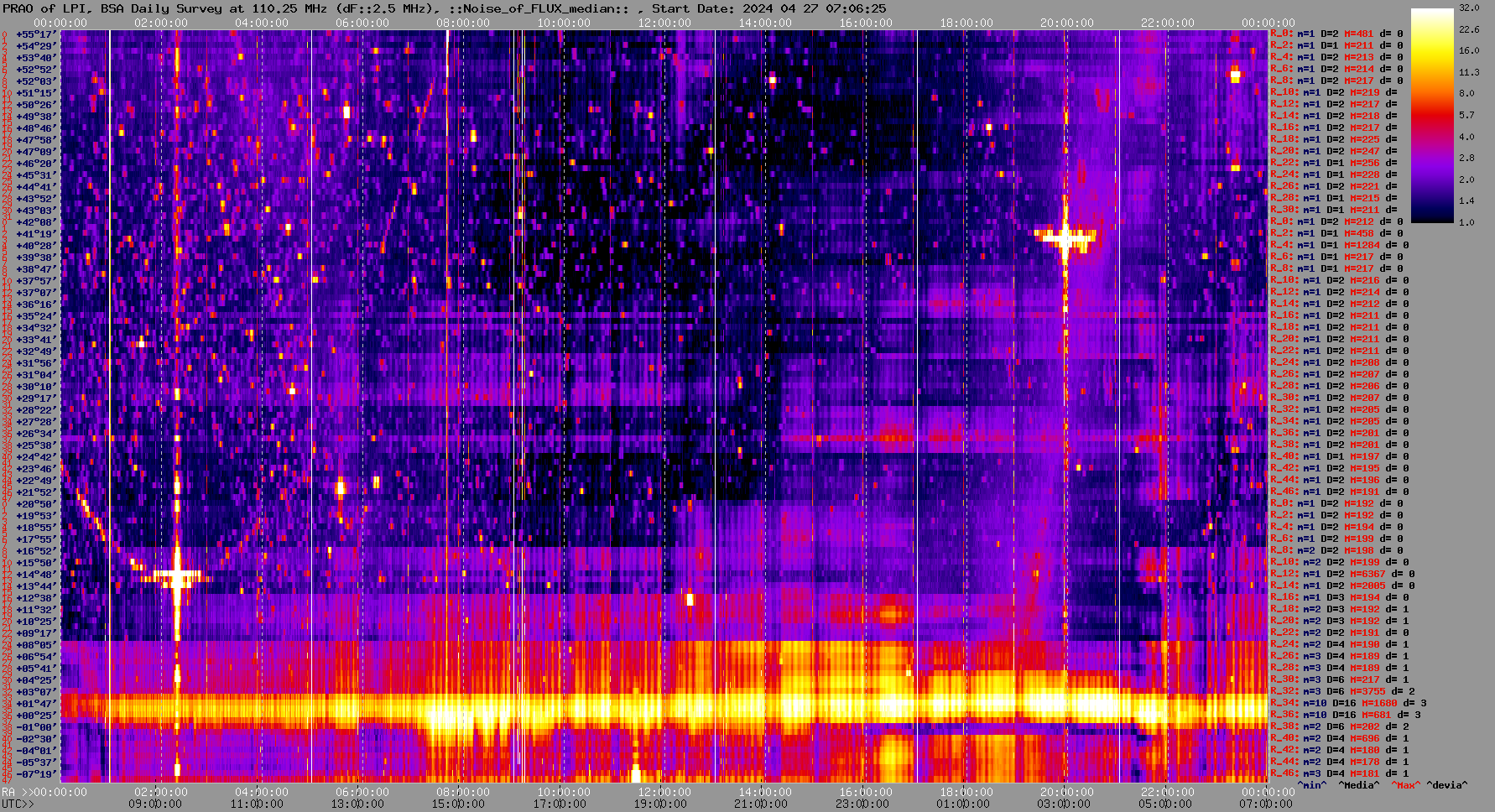Click the UTC tick label 01:00:00
The width and height of the screenshot is (1495, 812).
[x=964, y=804]
